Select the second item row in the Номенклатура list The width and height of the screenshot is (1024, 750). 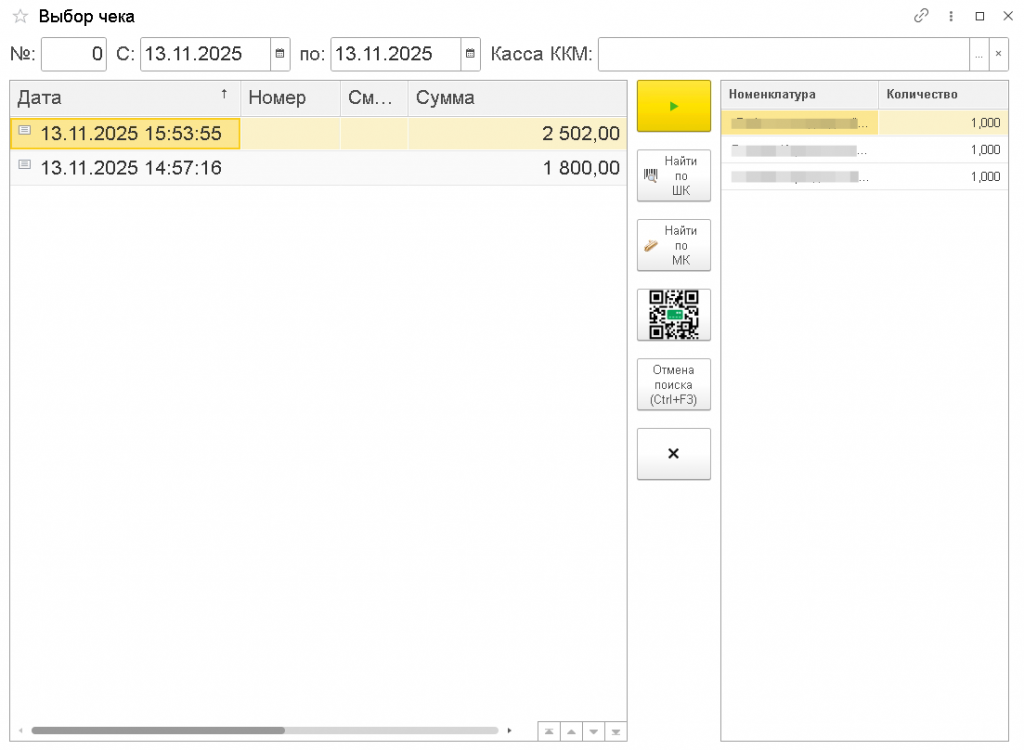[x=865, y=150]
